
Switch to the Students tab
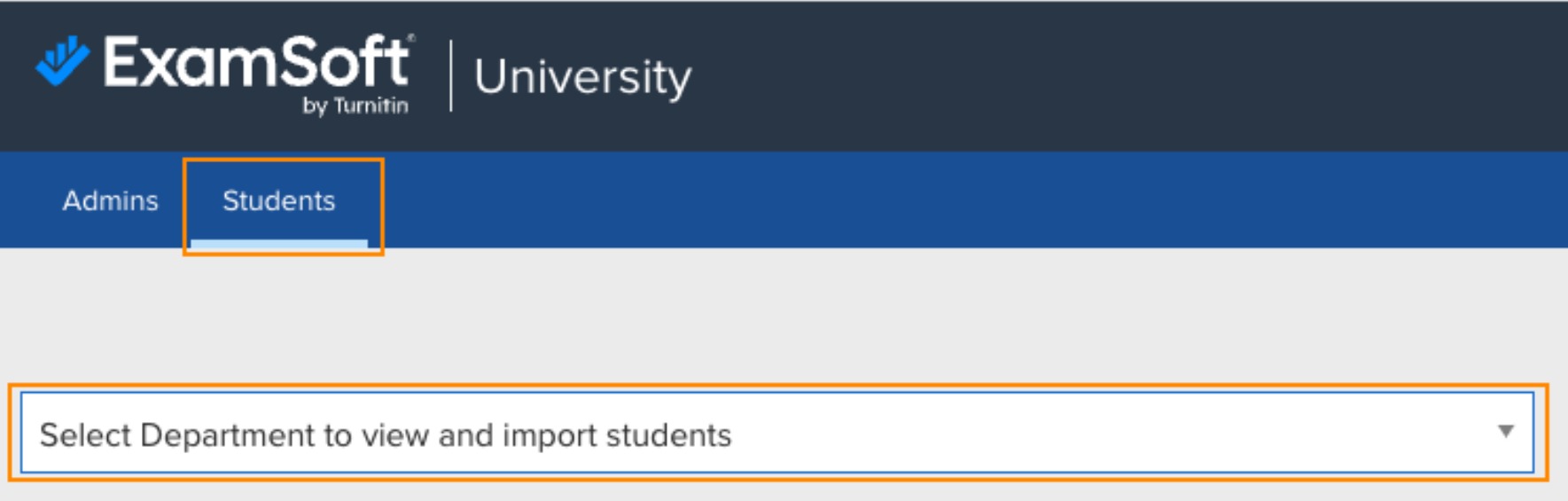278,200
